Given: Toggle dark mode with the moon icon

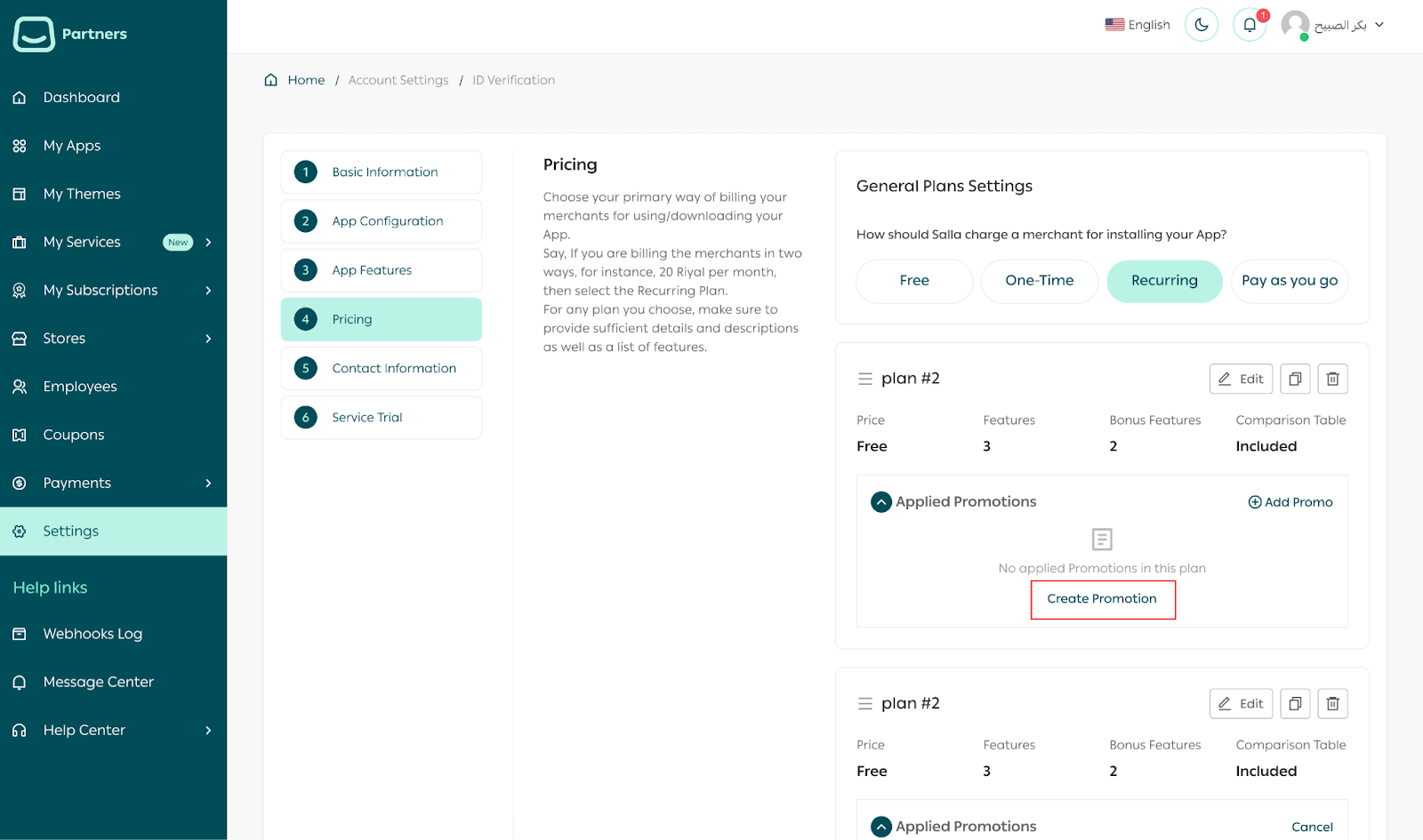Looking at the screenshot, I should click(x=1201, y=25).
